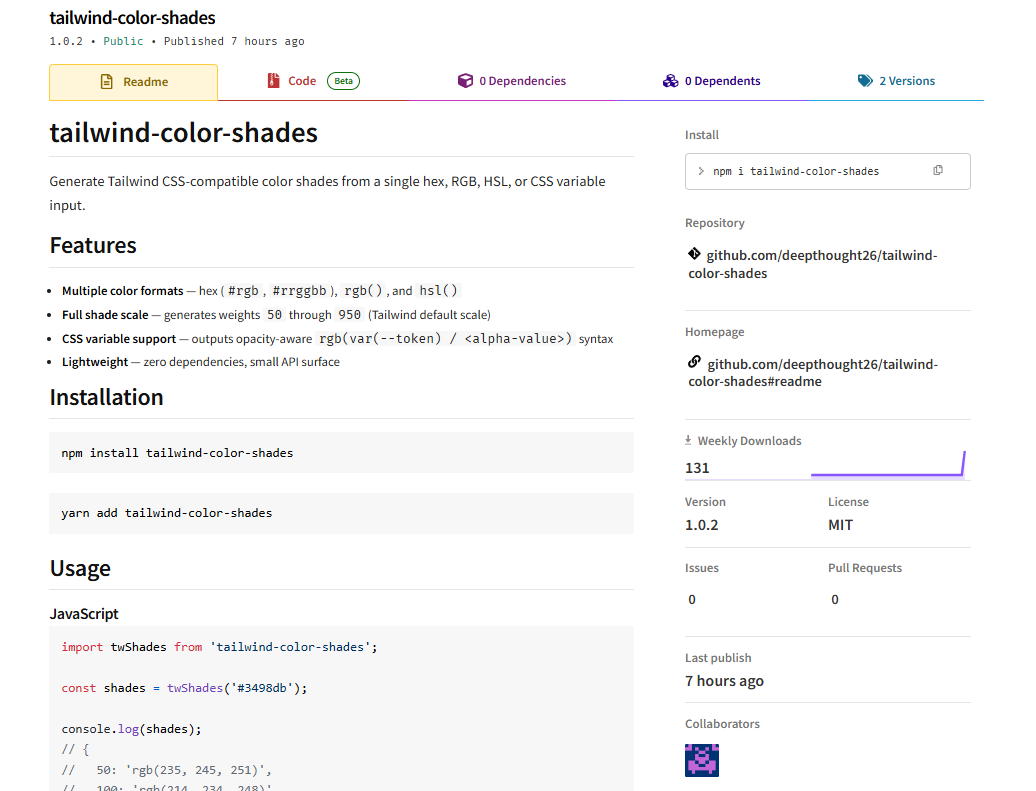1036x791 pixels.
Task: Click the console.log(shades) code line
Action: pos(131,729)
